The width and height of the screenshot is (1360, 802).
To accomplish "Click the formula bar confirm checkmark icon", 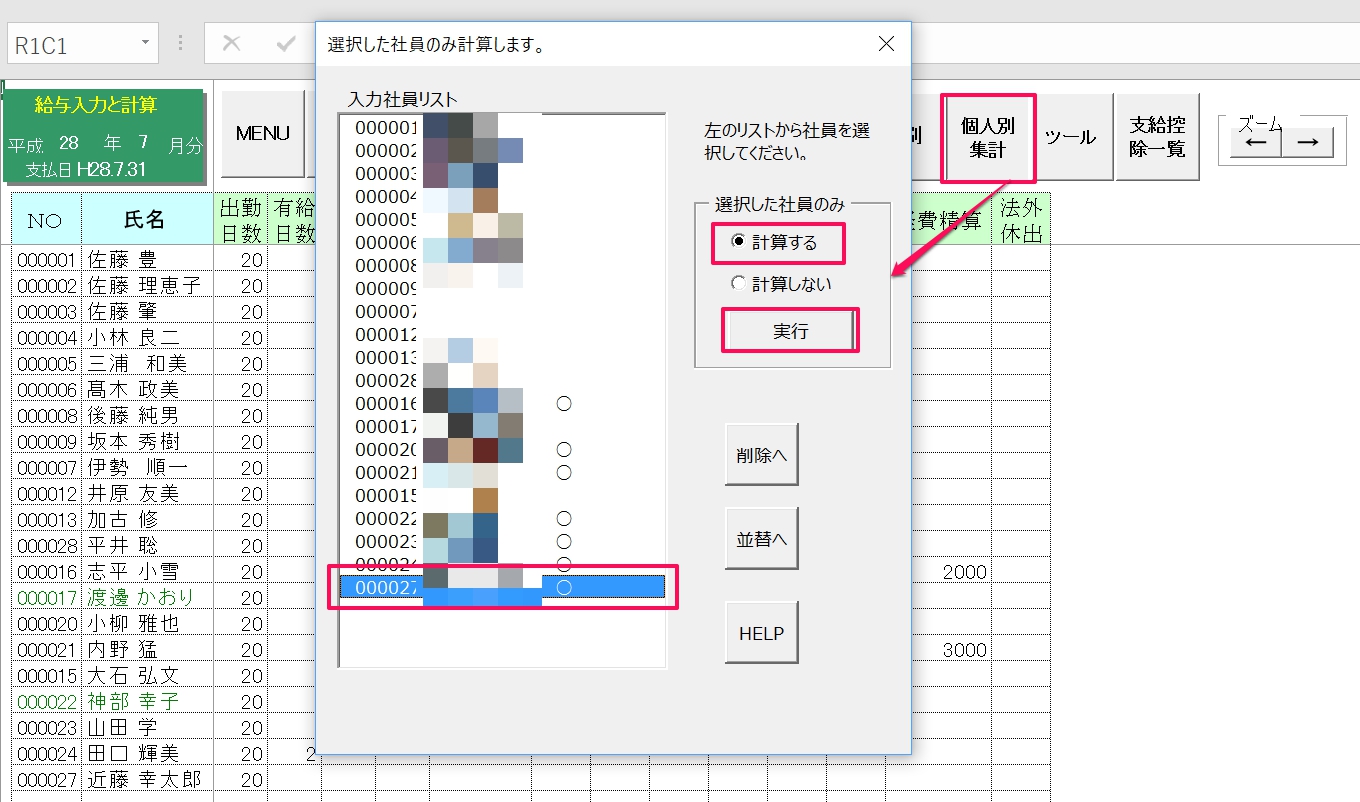I will pyautogui.click(x=286, y=43).
